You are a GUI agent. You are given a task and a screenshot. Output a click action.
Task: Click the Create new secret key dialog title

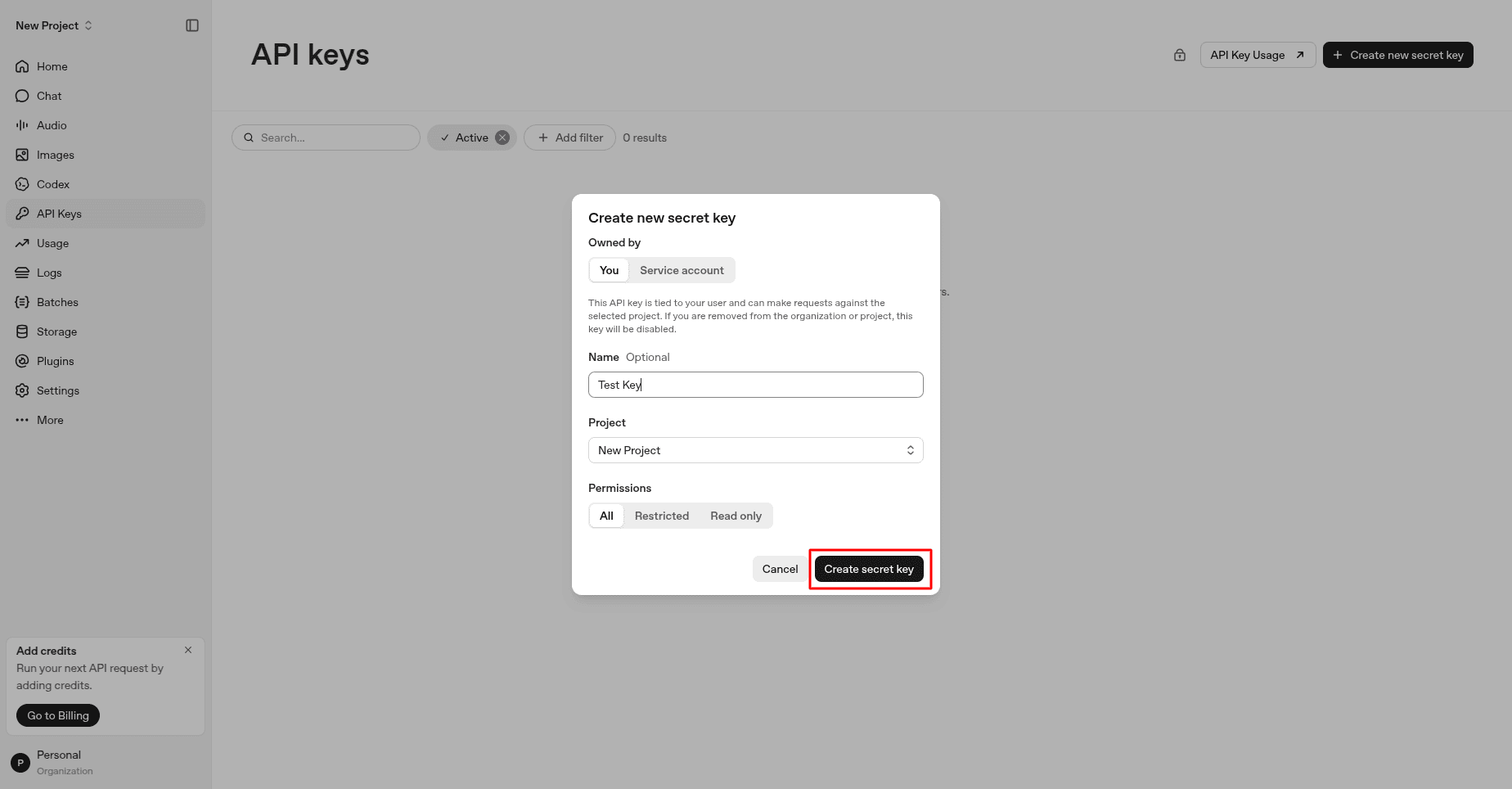[x=662, y=218]
